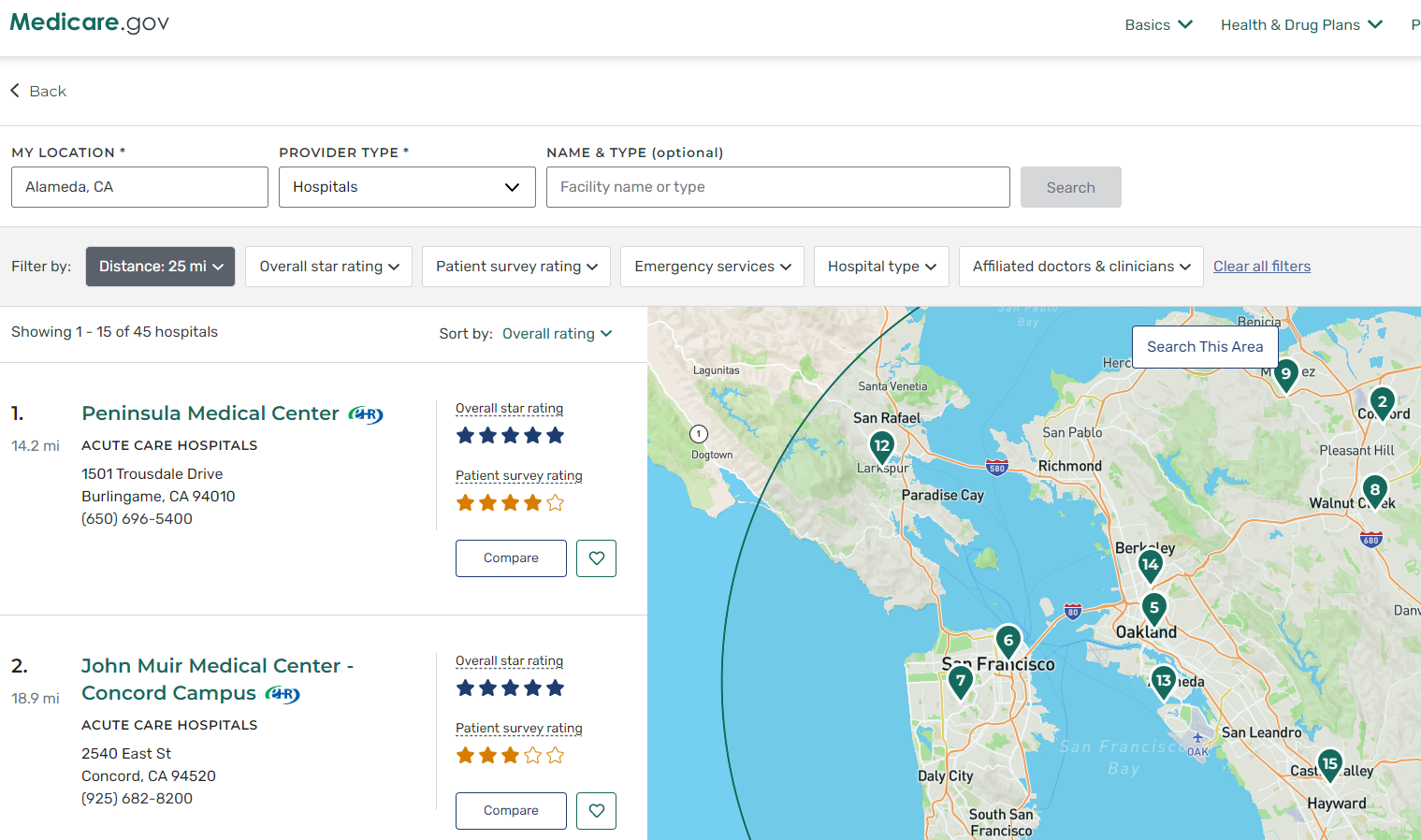Click Clear all filters link

tap(1262, 267)
